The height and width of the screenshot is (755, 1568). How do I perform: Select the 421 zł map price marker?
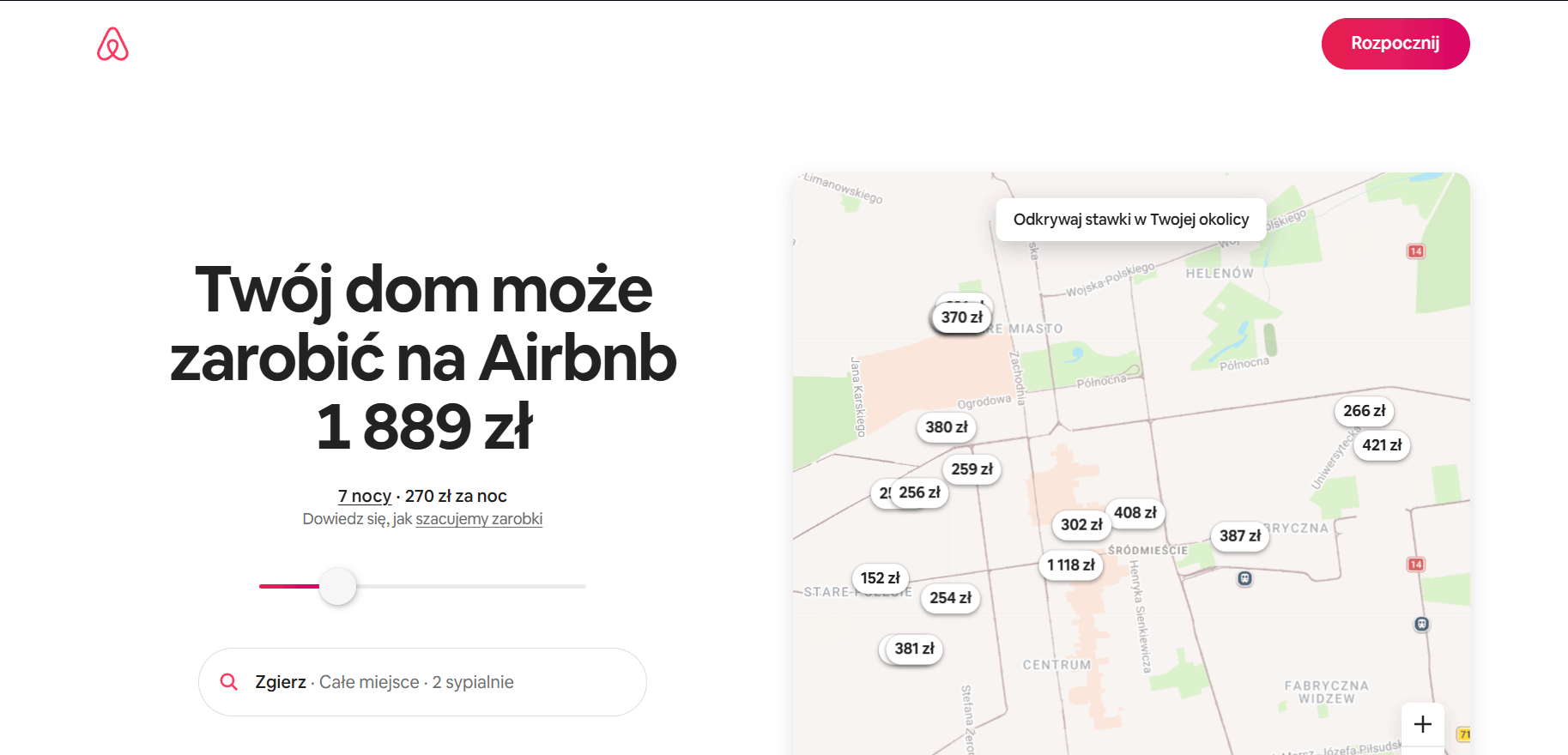point(1381,445)
